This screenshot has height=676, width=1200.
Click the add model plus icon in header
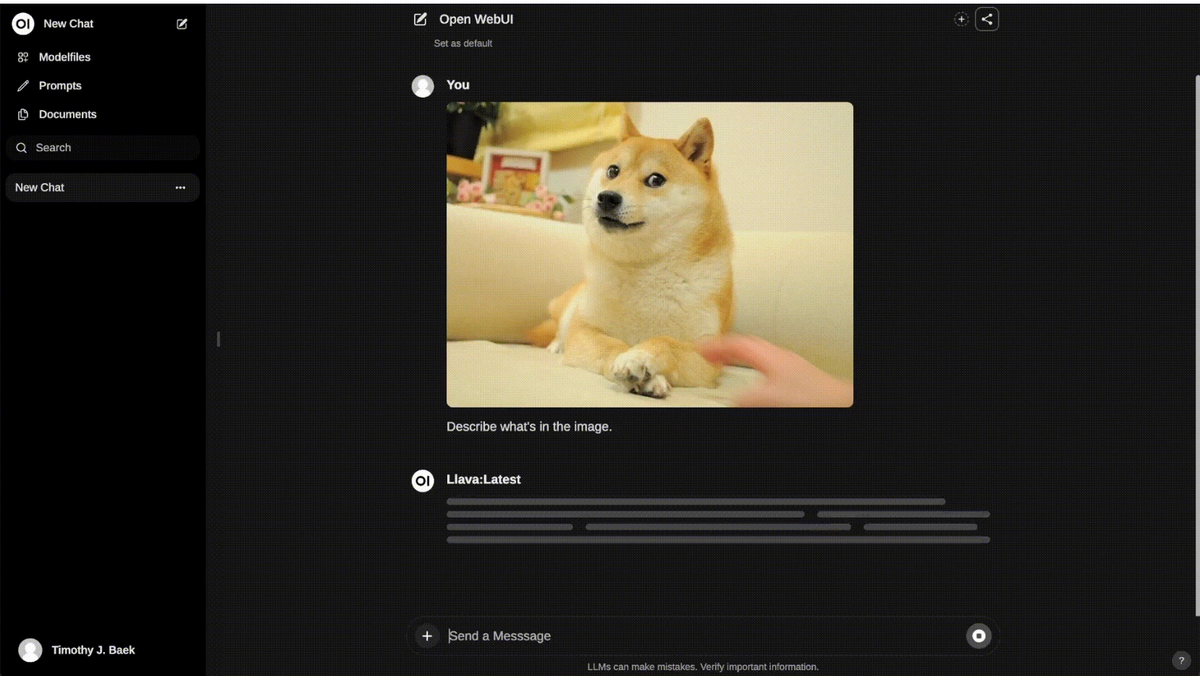point(961,19)
